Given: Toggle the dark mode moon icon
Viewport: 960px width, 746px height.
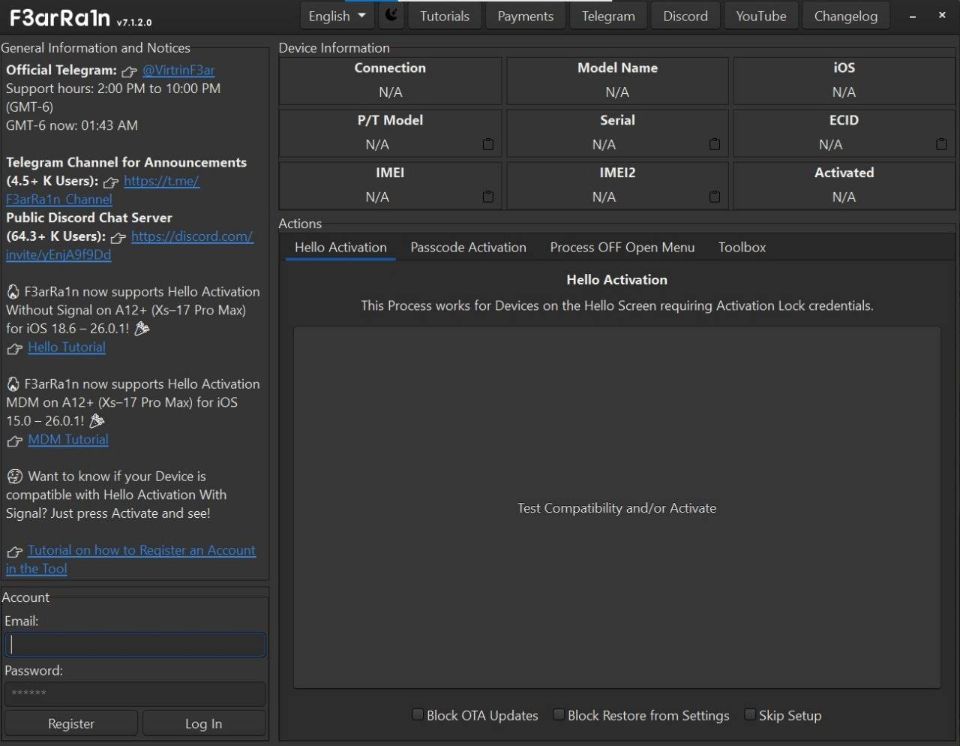Looking at the screenshot, I should pos(391,15).
